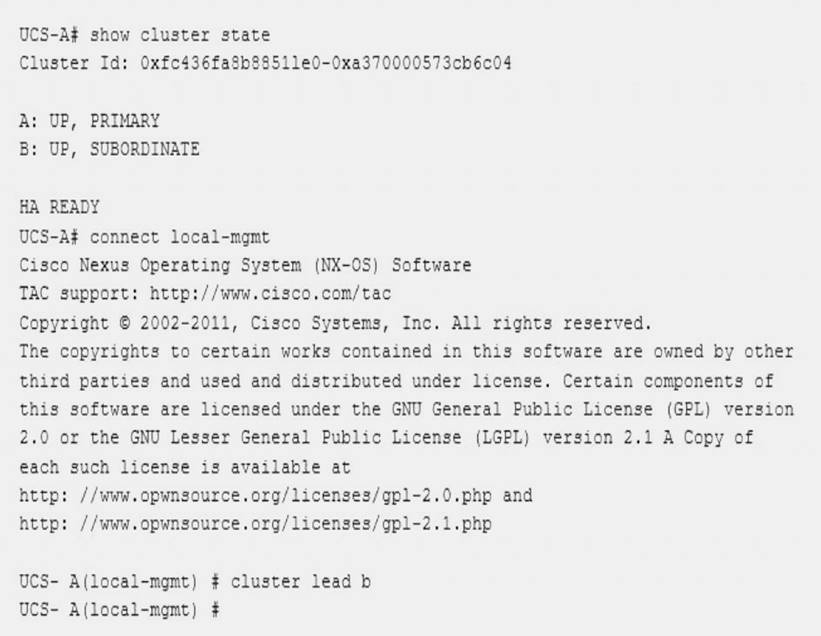
Task: Click the Cisco Nexus Operating System line
Action: [x=245, y=265]
